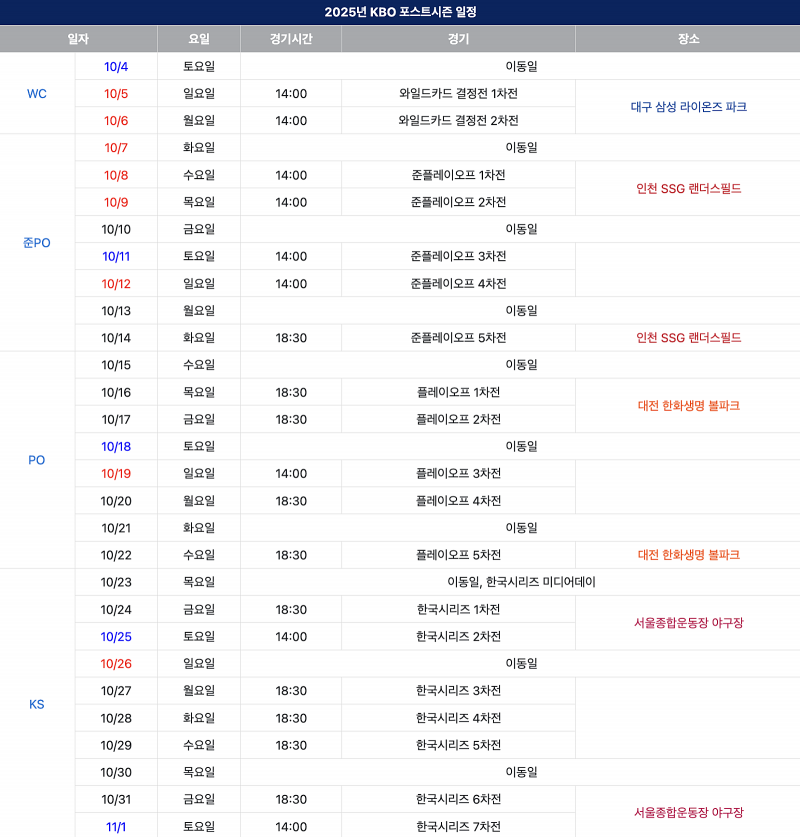Click '준플레이오프 3차전' game cell
Viewport: 800px width, 837px height.
[458, 256]
